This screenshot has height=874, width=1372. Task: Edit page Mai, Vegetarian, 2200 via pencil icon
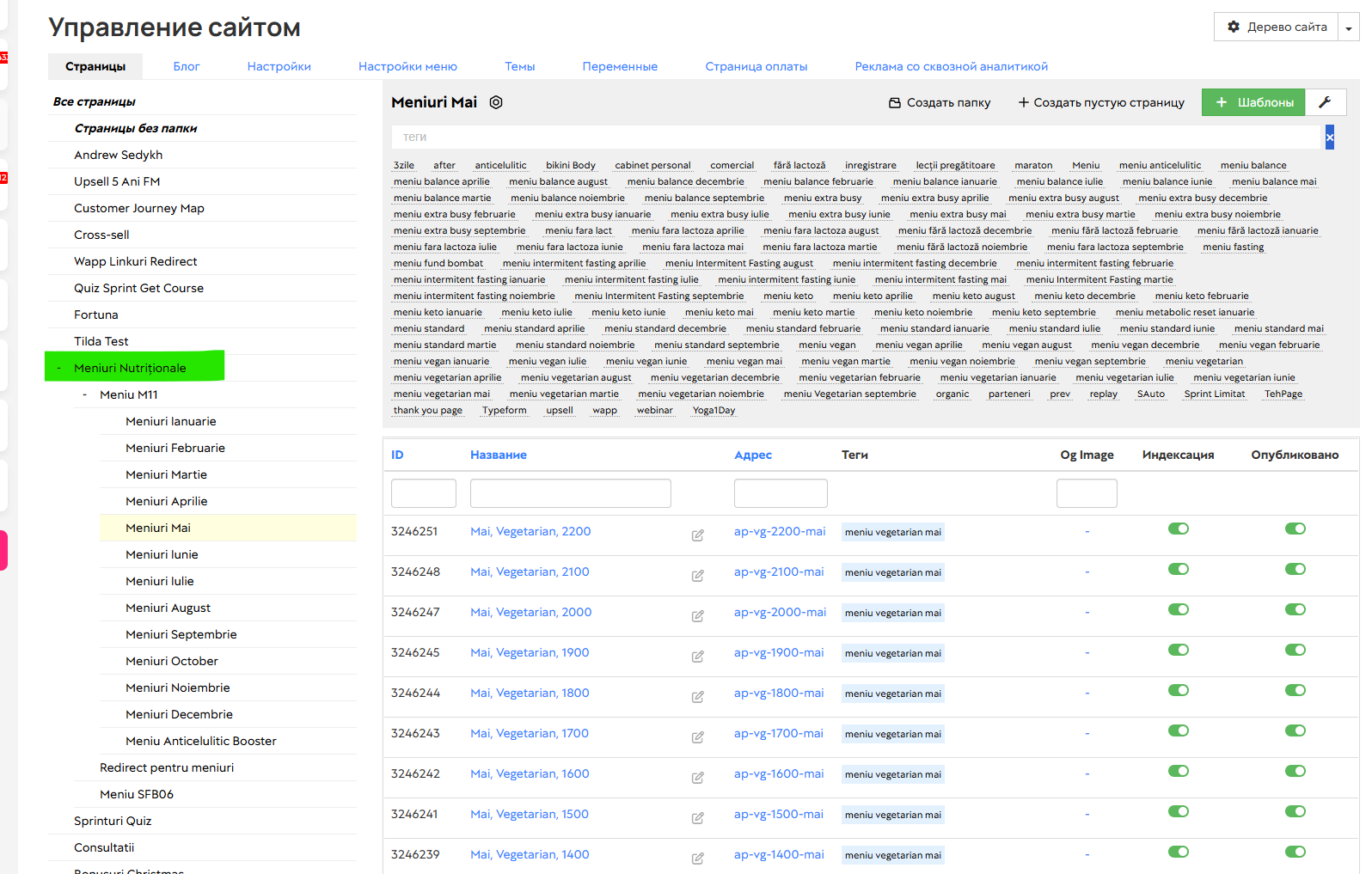tap(698, 535)
